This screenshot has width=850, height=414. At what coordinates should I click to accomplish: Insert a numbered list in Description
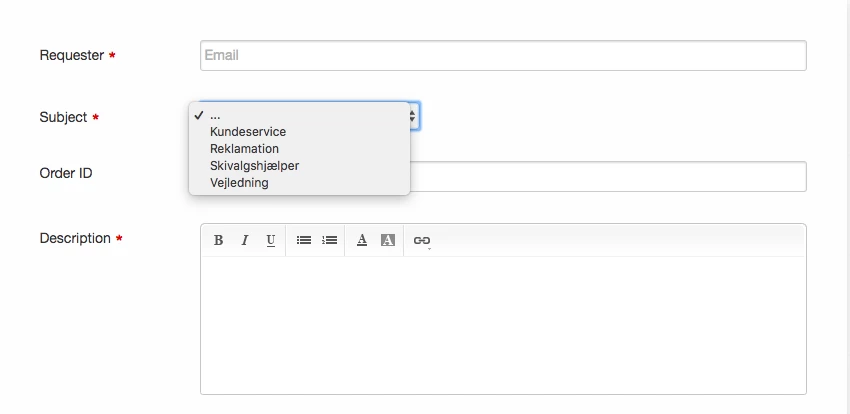[329, 240]
